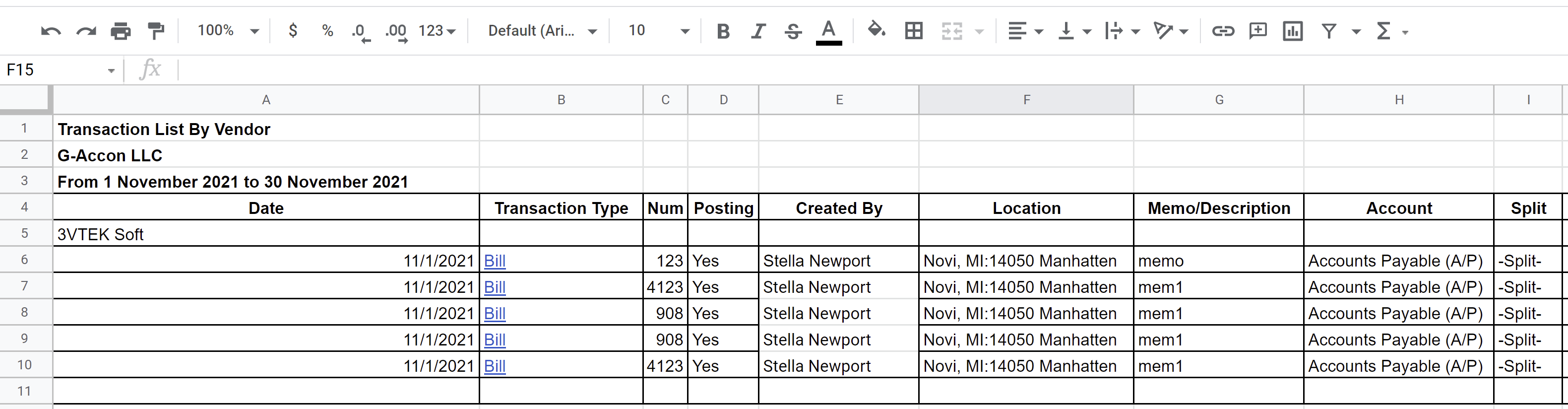Select column A header
The height and width of the screenshot is (409, 1568).
pyautogui.click(x=266, y=100)
